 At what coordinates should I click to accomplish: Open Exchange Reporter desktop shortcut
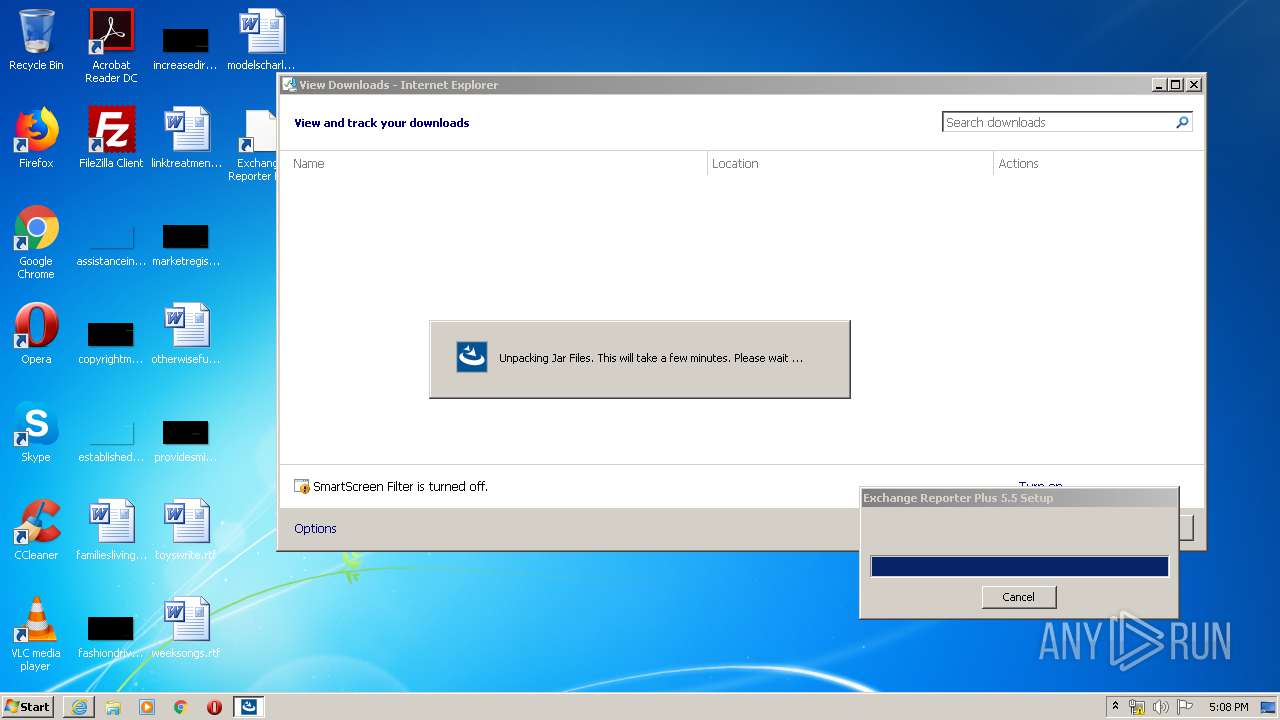256,145
